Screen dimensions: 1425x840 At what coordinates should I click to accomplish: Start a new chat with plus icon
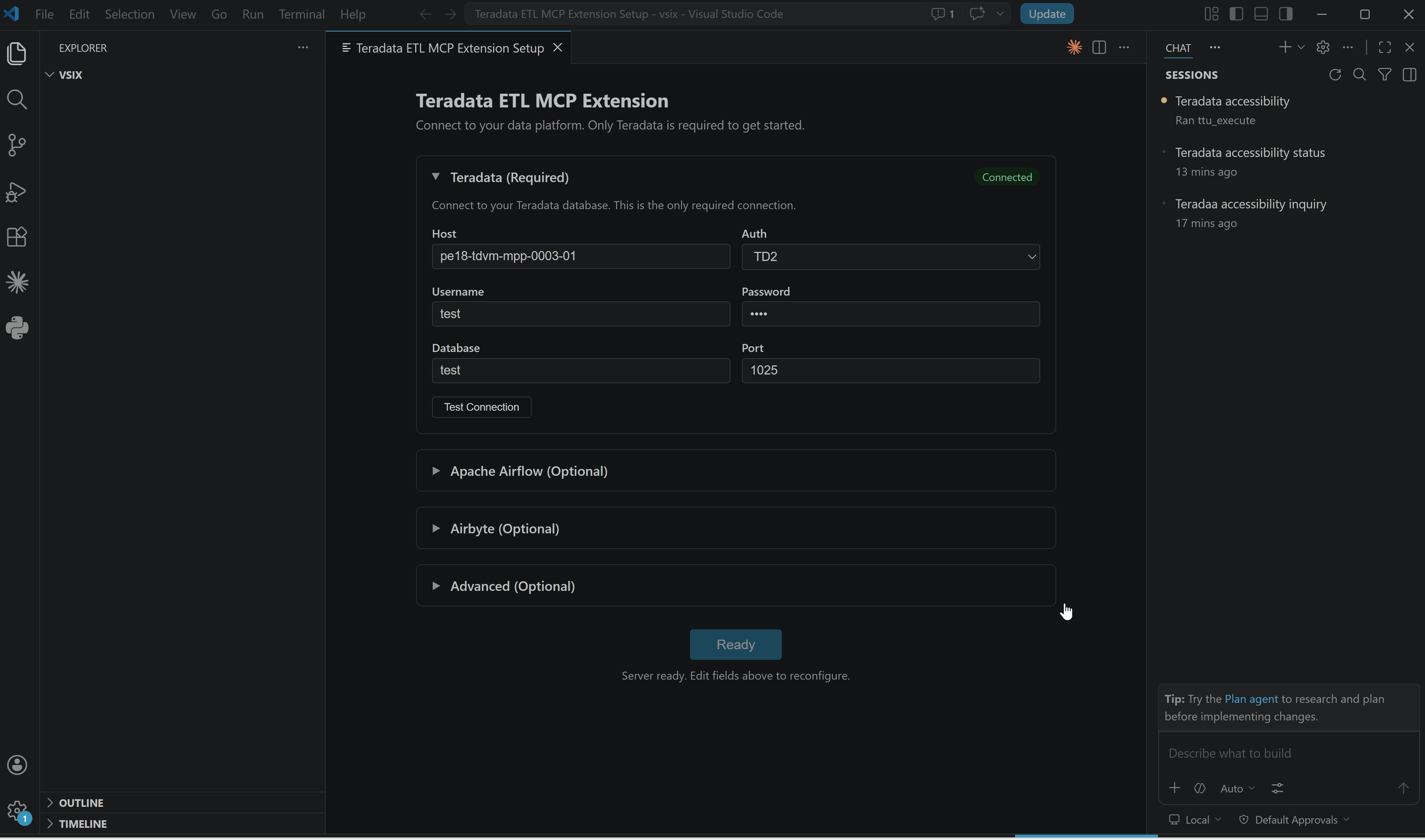(1284, 47)
